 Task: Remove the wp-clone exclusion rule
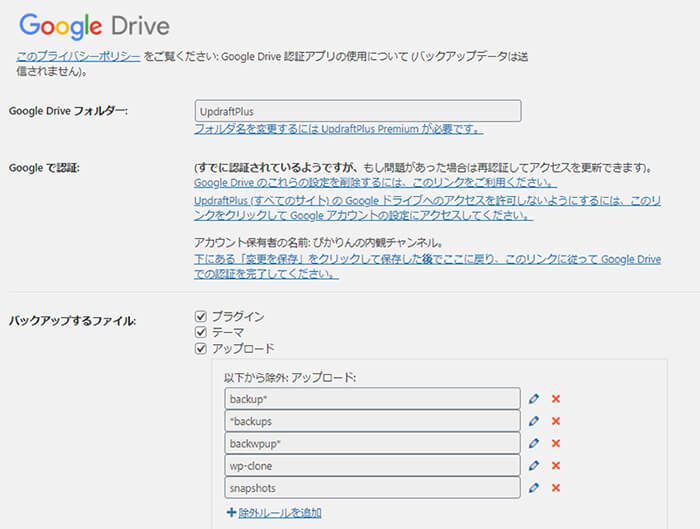coord(556,466)
